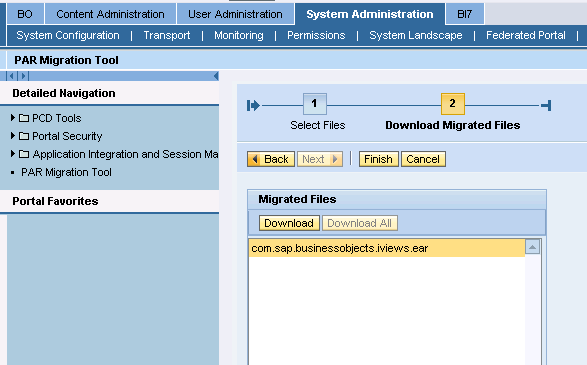Collapse the Detailed Navigation panel
Screen dimensions: 587x365
pos(216,76)
